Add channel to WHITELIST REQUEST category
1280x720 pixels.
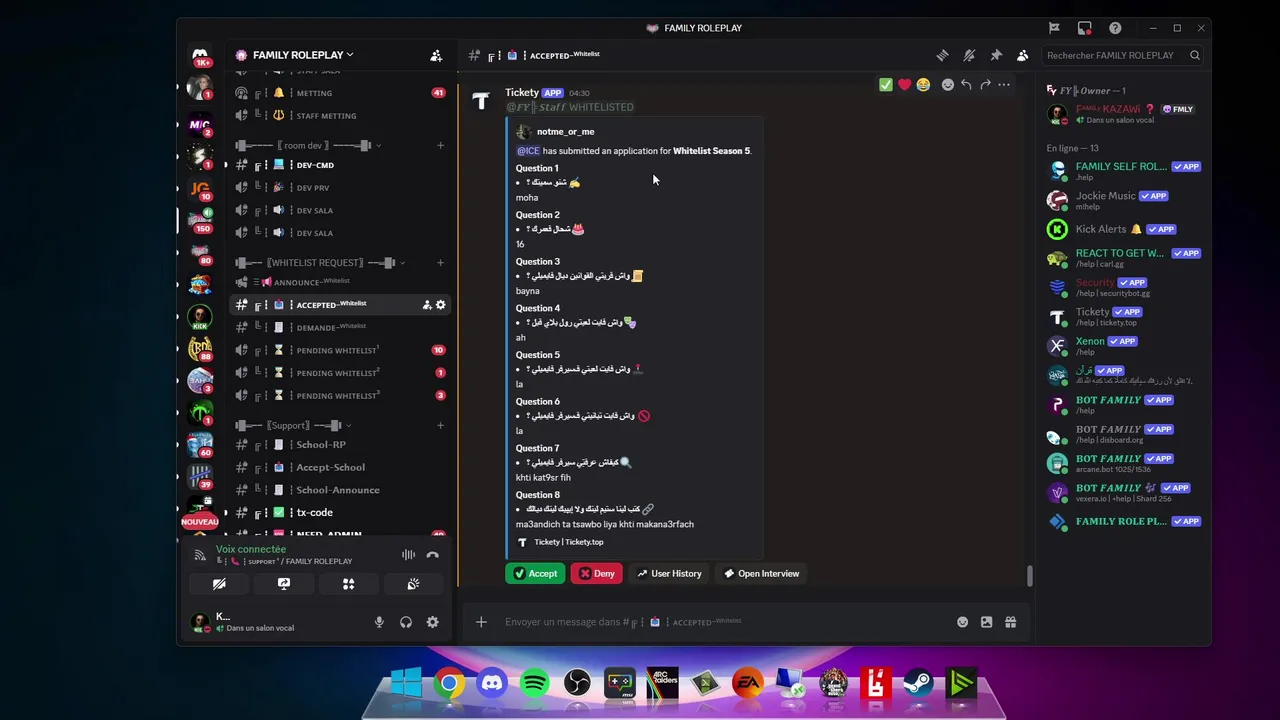pos(440,263)
